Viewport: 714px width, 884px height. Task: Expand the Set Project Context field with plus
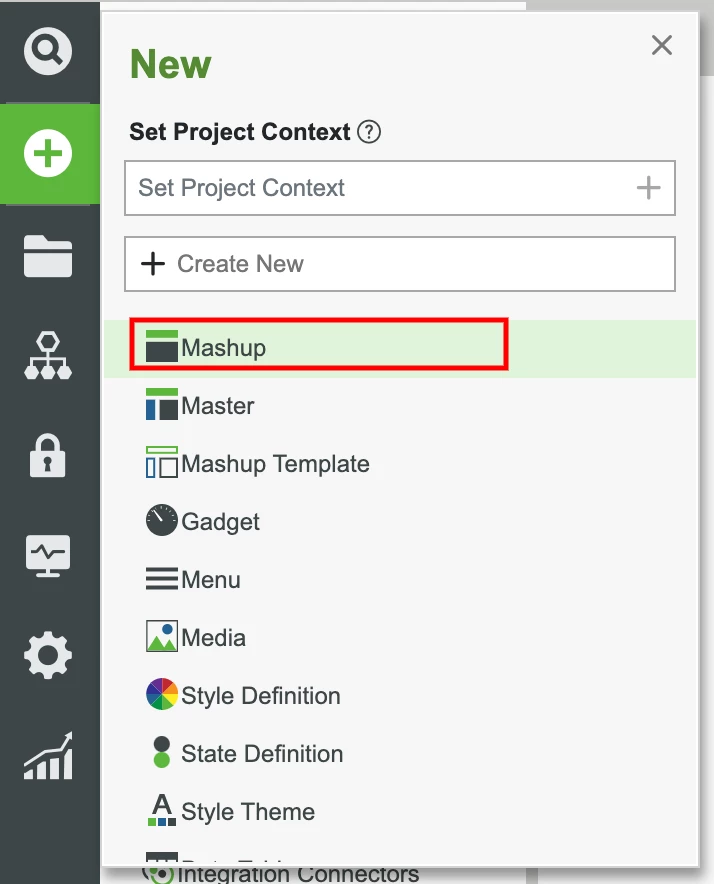(x=647, y=188)
